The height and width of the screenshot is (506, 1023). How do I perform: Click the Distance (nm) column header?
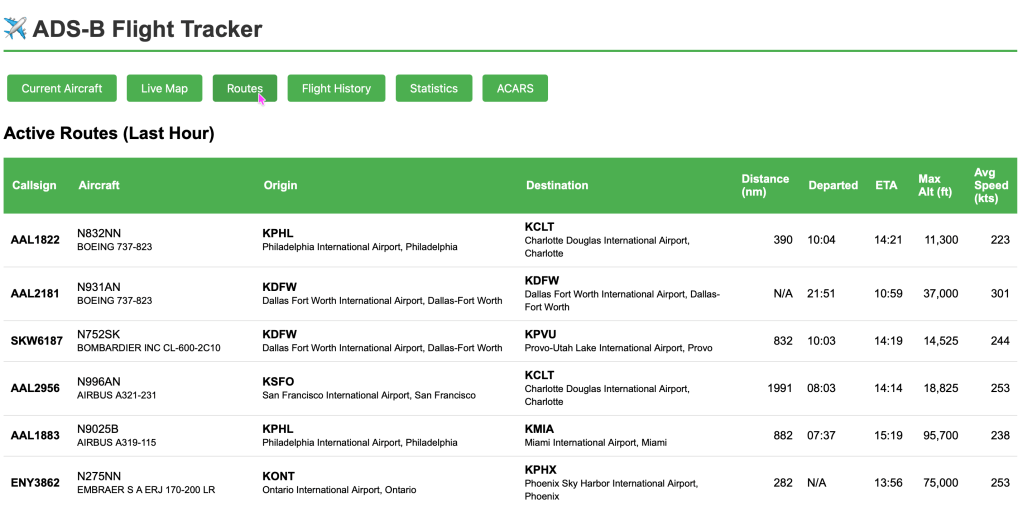click(x=765, y=185)
